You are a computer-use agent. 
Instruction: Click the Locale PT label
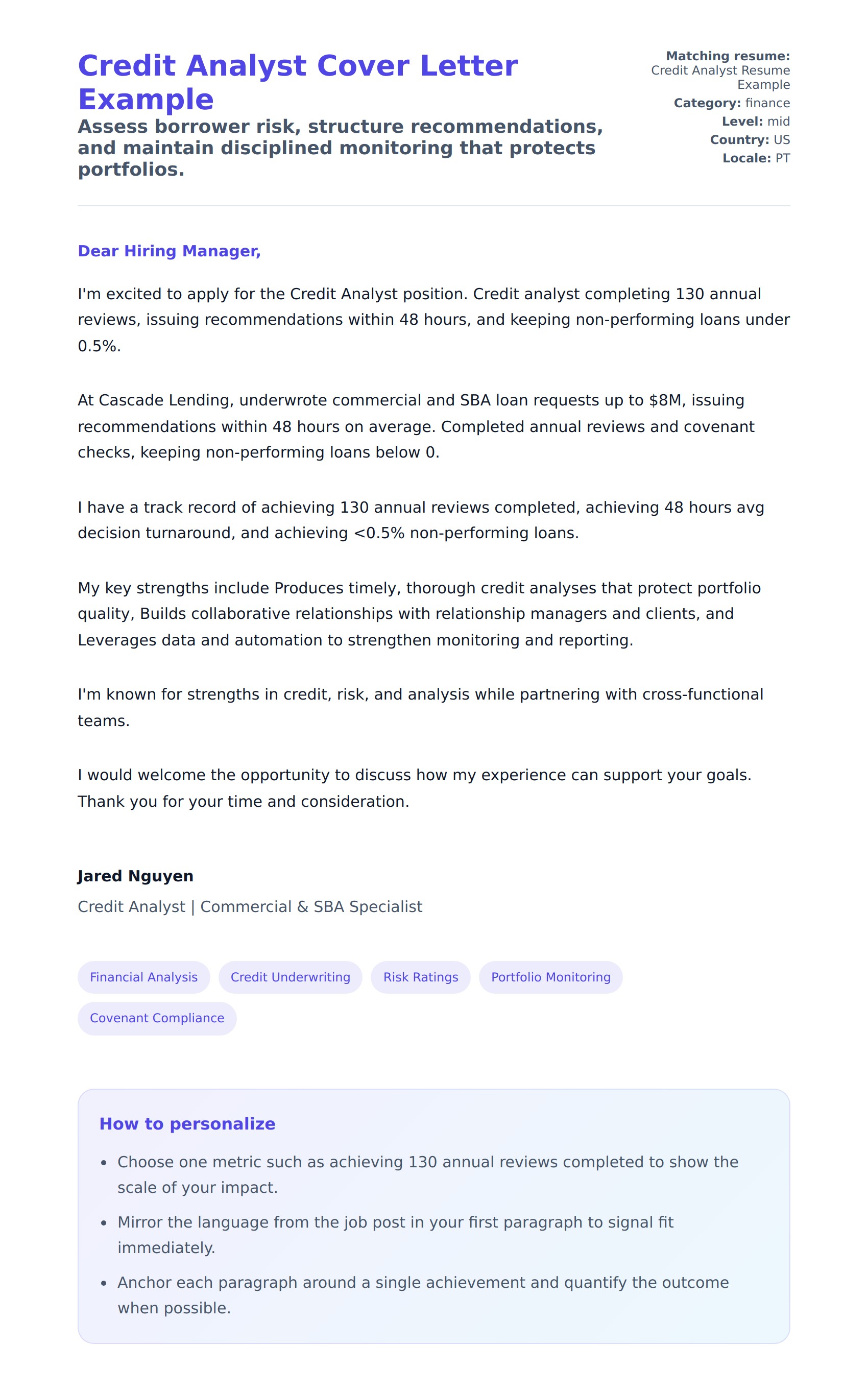point(756,158)
